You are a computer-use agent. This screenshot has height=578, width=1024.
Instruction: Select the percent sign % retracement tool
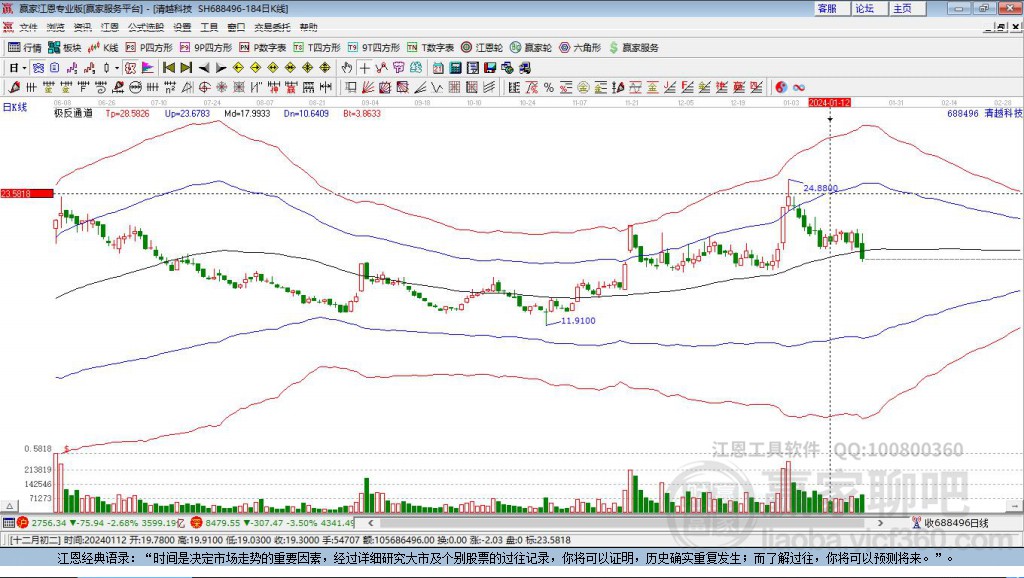[549, 88]
